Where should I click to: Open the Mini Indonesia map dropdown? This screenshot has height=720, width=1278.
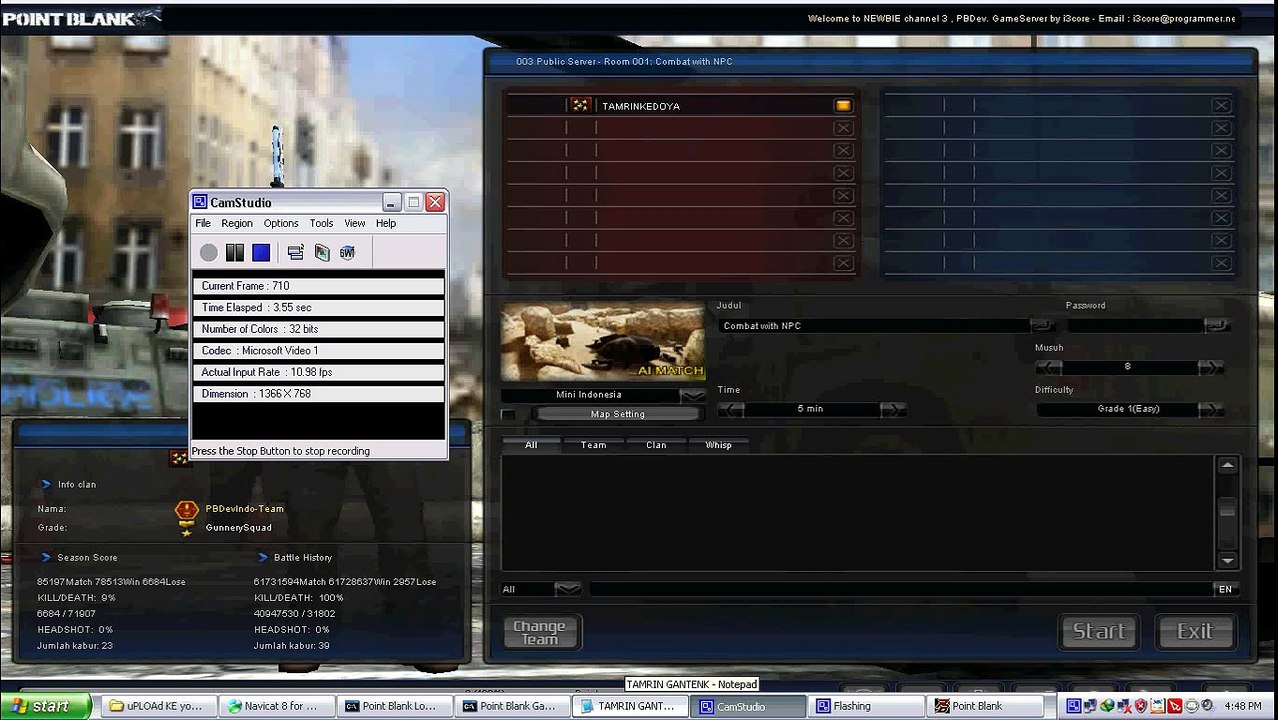click(x=692, y=395)
